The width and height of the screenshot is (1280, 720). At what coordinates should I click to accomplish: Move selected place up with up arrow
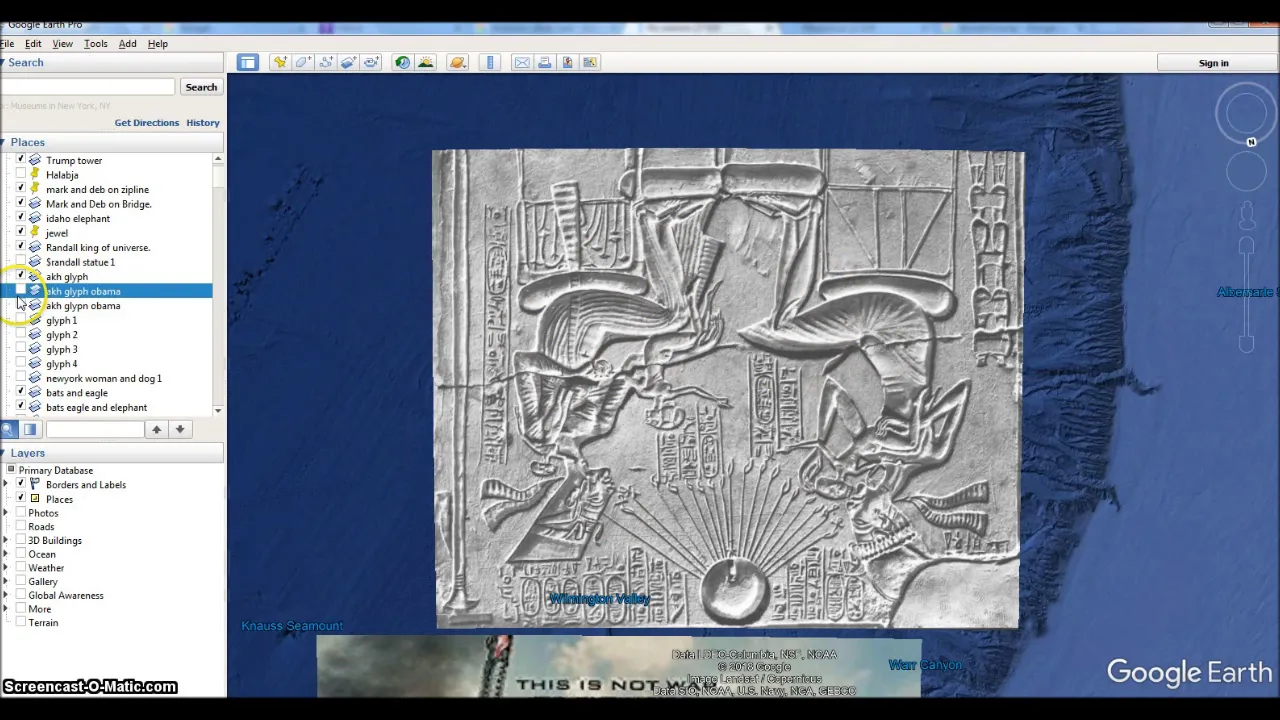coord(156,429)
